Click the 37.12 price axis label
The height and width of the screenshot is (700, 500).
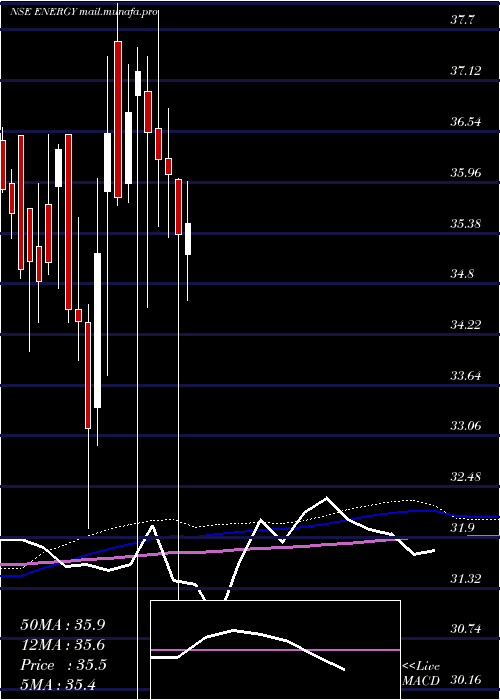click(x=465, y=70)
